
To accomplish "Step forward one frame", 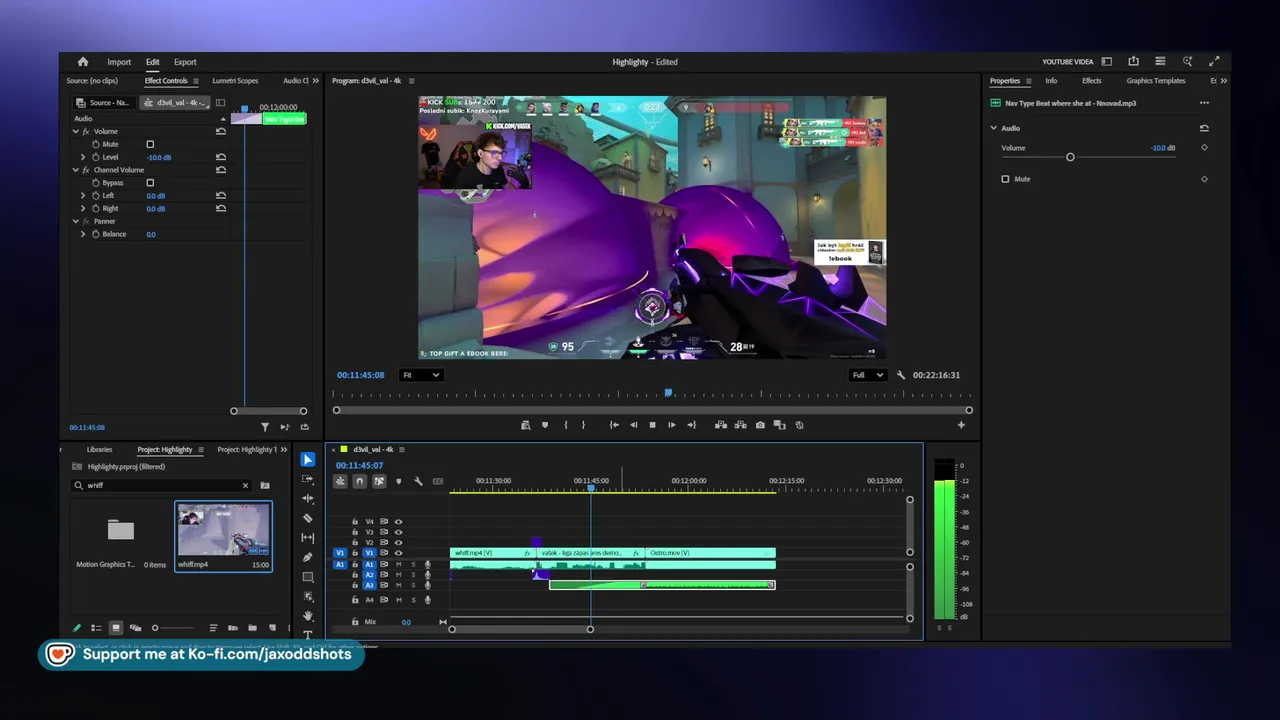I will (672, 425).
